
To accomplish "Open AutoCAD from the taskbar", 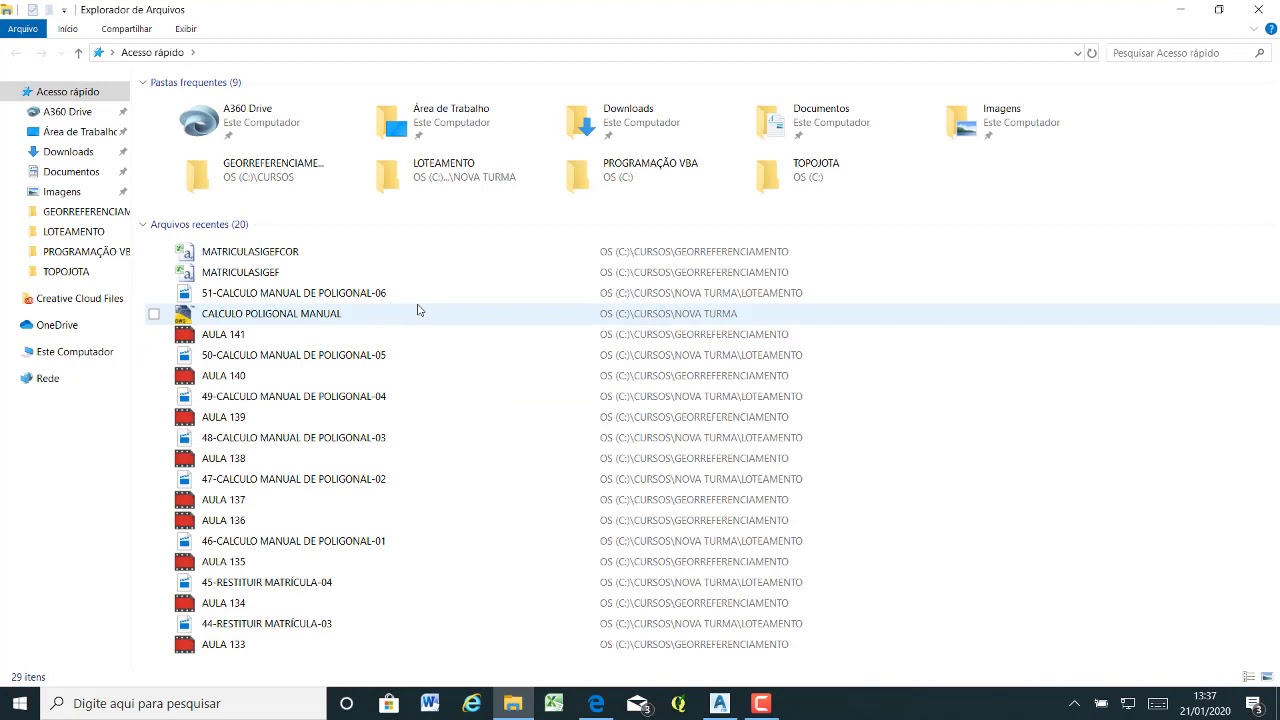I will (720, 703).
